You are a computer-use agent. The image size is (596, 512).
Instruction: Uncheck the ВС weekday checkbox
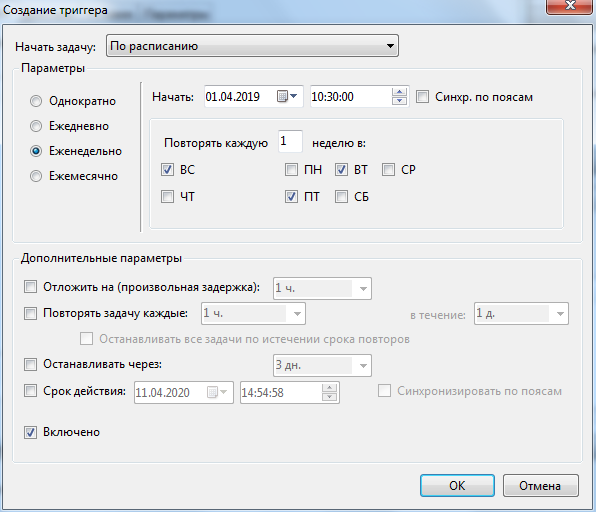pos(167,170)
